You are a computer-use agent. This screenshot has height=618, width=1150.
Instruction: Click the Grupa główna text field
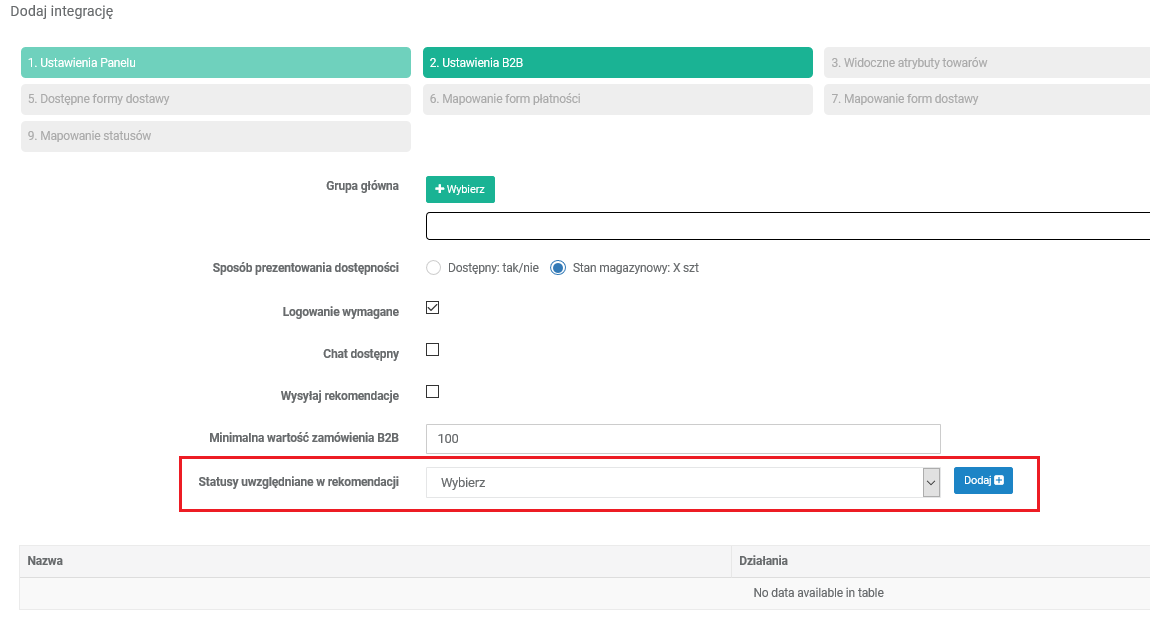click(787, 226)
